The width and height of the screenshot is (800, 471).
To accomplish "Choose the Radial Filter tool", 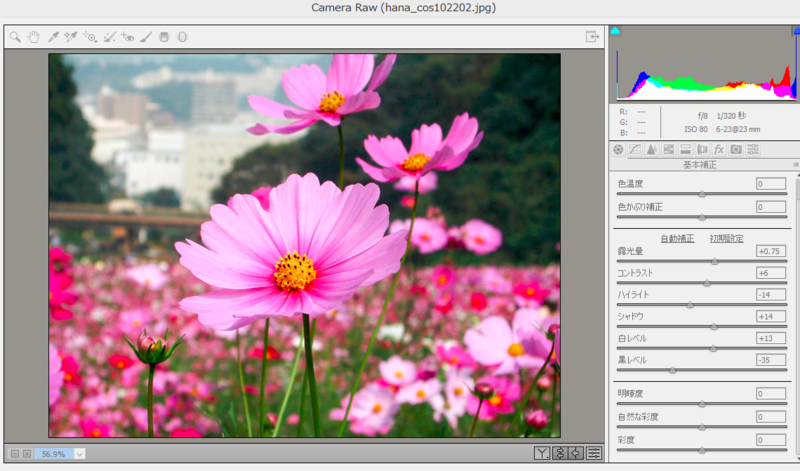I will (182, 37).
